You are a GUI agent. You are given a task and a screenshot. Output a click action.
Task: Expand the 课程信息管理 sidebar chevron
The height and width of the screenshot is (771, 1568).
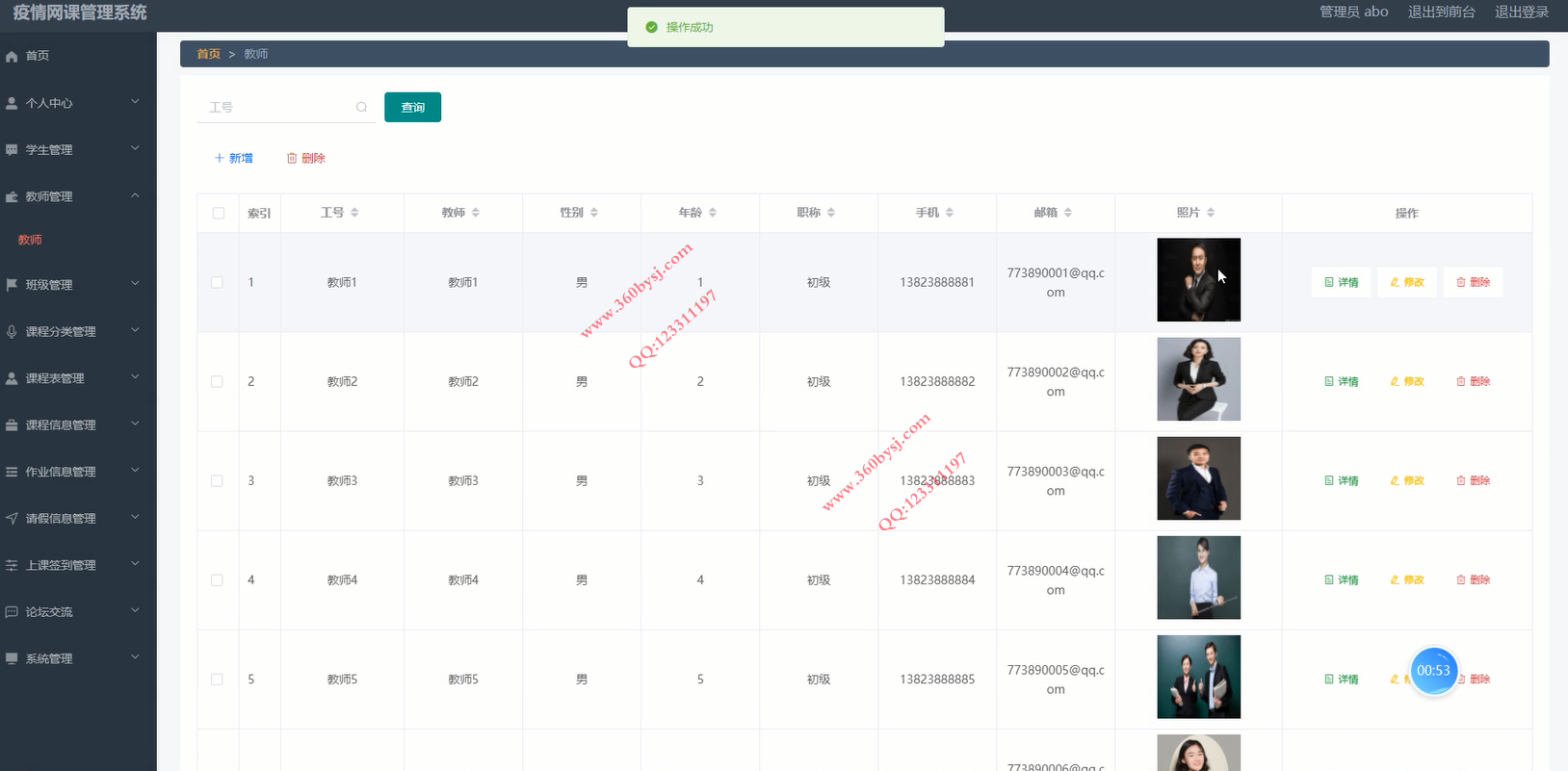pos(135,424)
